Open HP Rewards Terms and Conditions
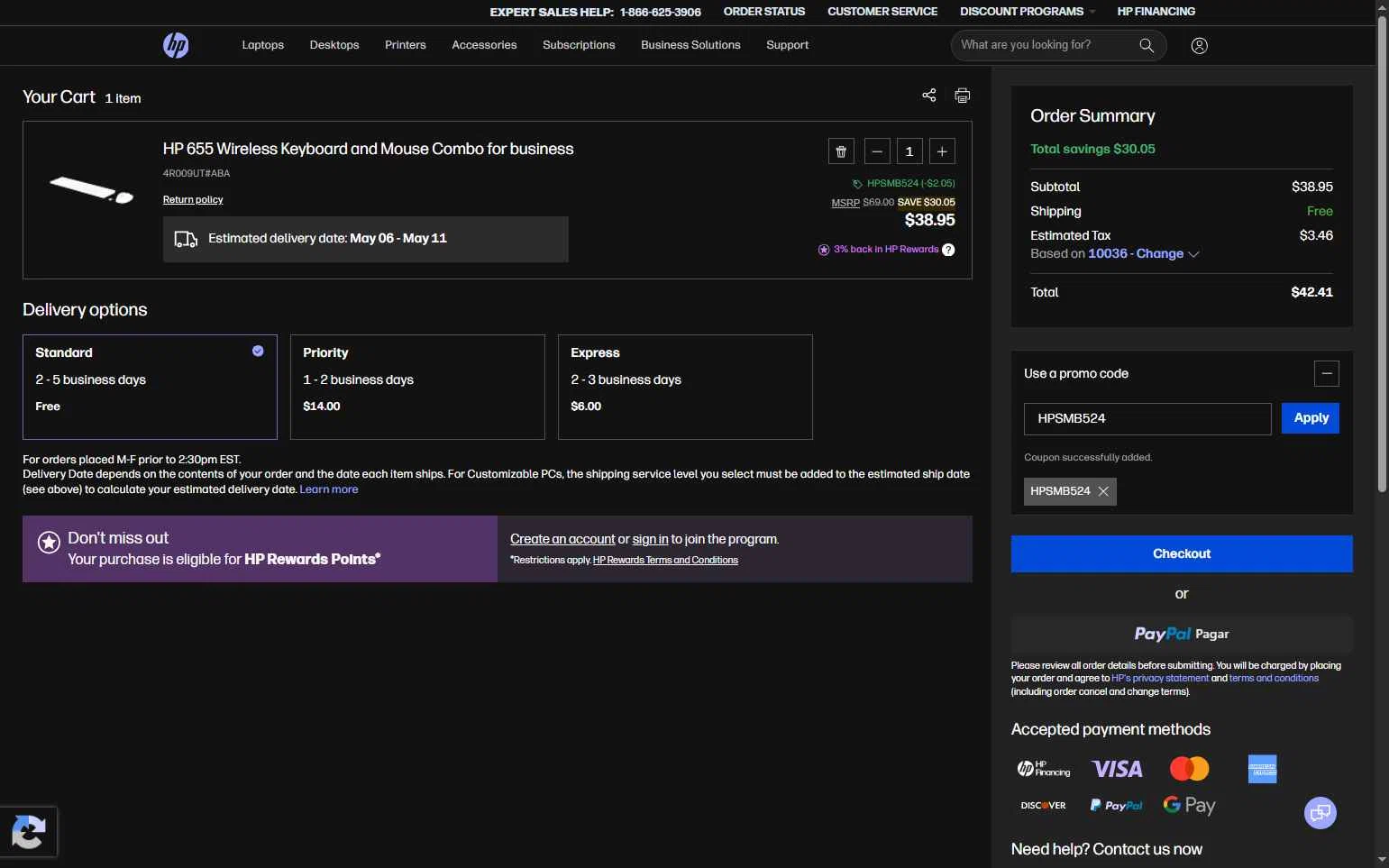1389x868 pixels. (665, 561)
